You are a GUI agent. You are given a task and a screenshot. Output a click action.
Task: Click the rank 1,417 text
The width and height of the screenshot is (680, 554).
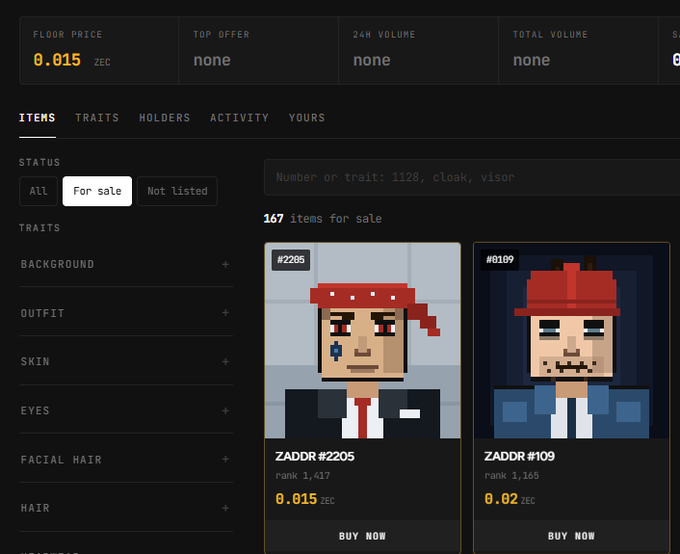tap(303, 476)
